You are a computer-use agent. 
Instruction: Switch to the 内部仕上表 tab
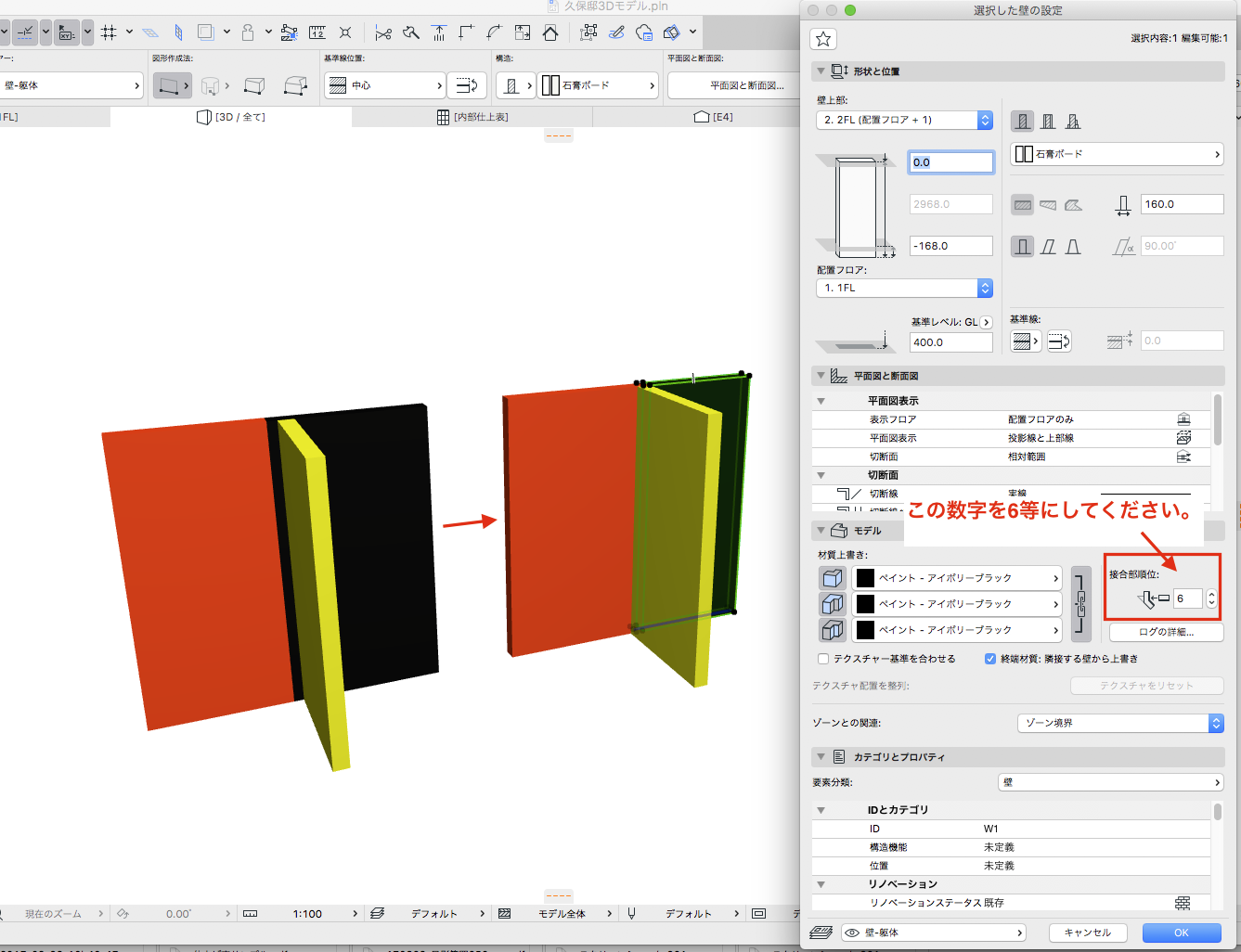coord(472,117)
